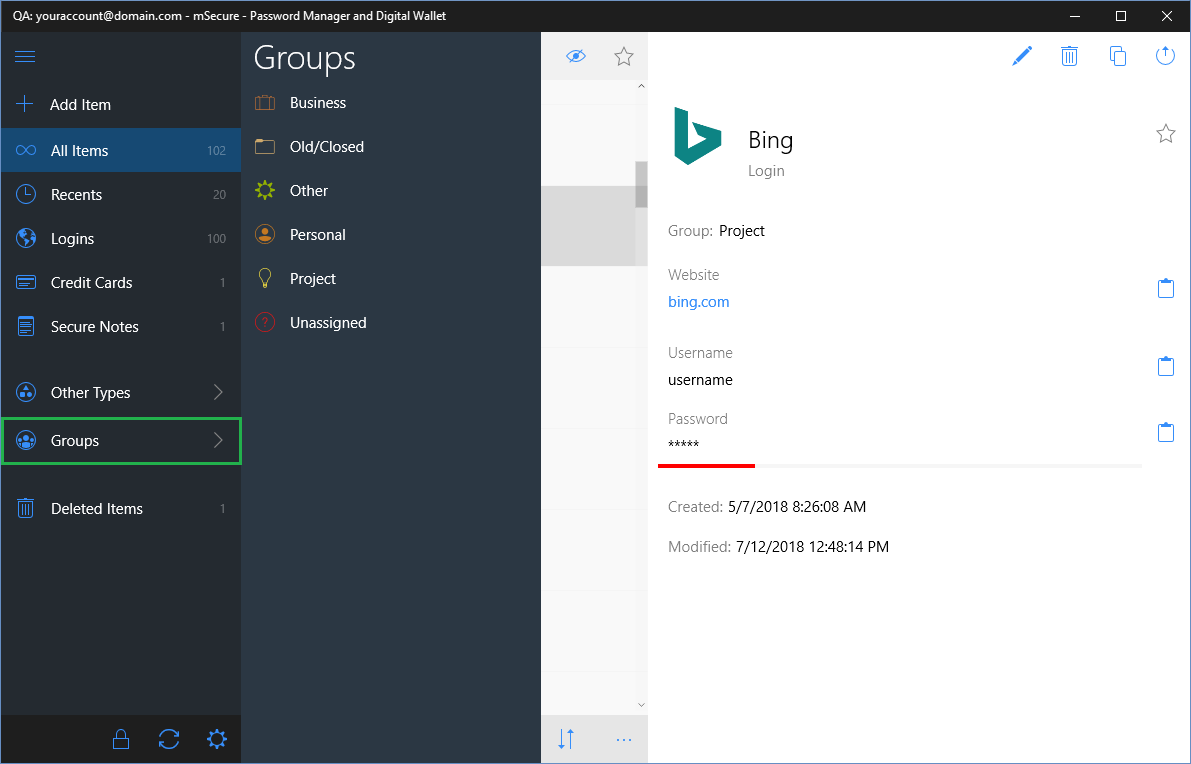The width and height of the screenshot is (1191, 764).
Task: Select the Business group
Action: point(391,103)
